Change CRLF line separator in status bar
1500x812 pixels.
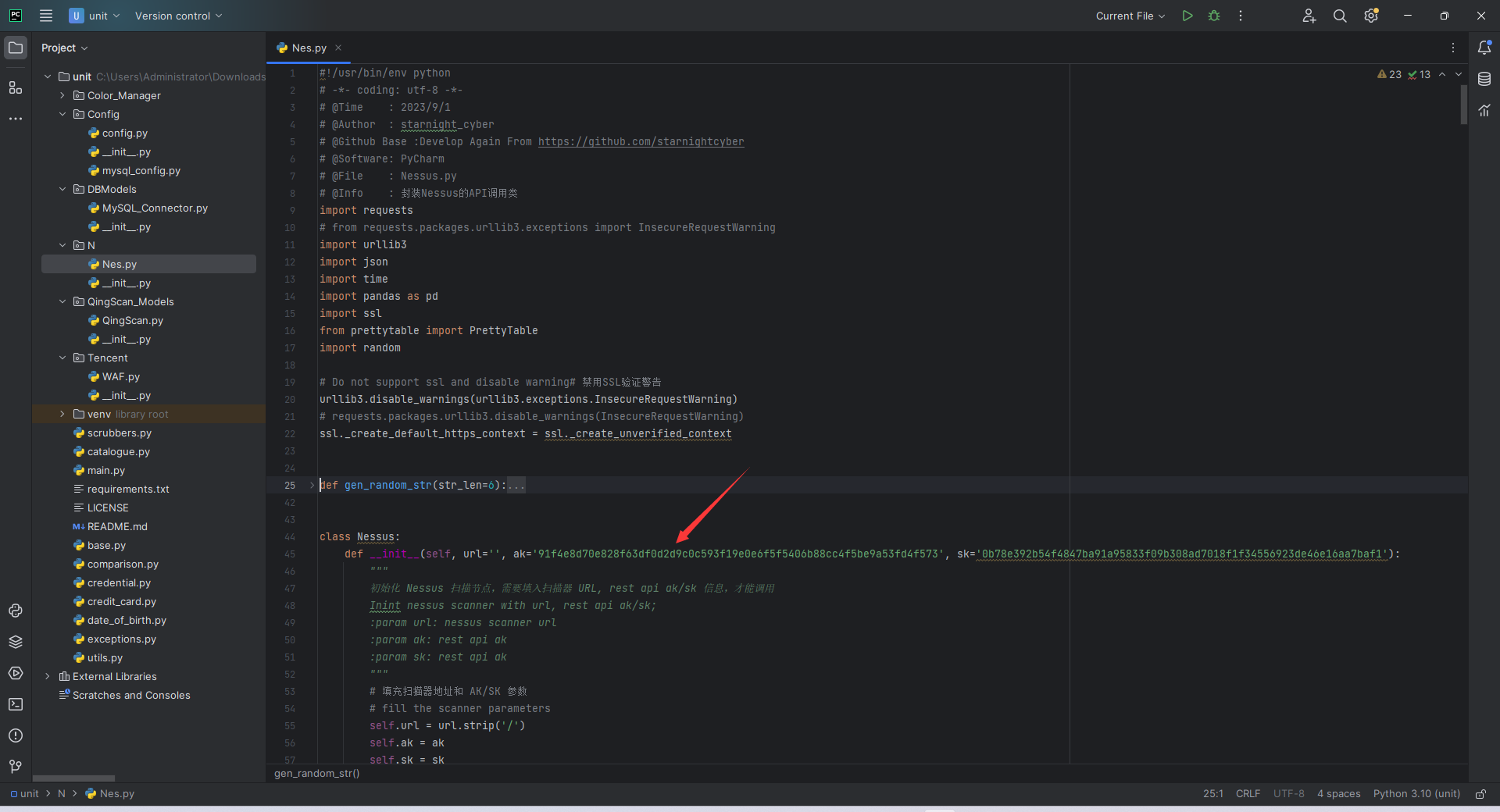point(1248,794)
